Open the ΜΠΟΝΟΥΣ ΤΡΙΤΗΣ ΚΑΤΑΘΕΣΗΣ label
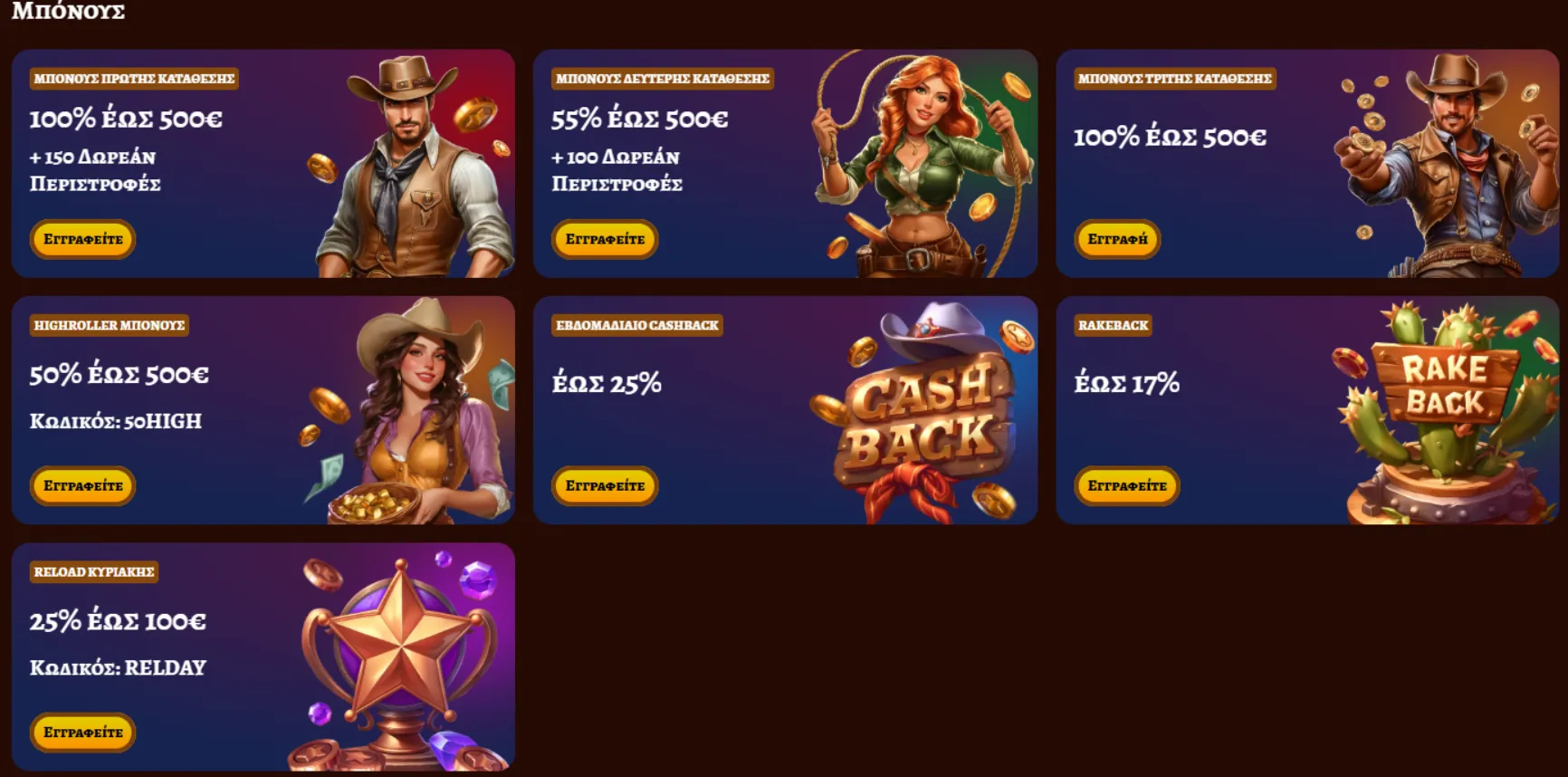This screenshot has height=777, width=1568. 1175,79
